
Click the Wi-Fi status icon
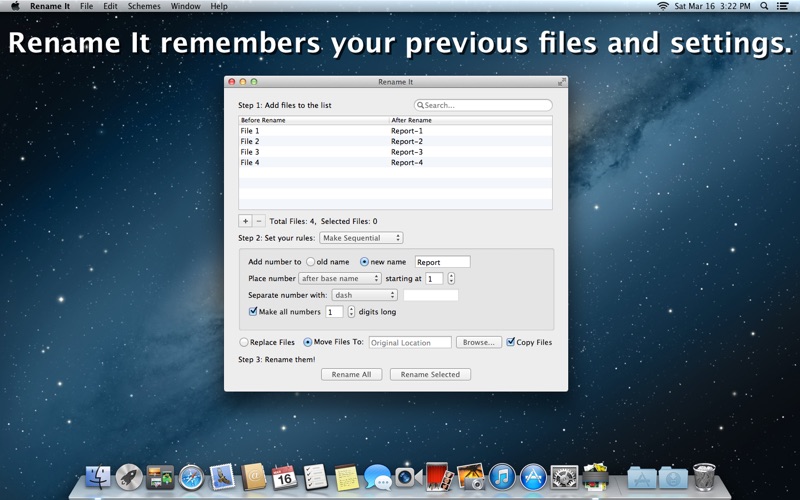click(x=663, y=6)
